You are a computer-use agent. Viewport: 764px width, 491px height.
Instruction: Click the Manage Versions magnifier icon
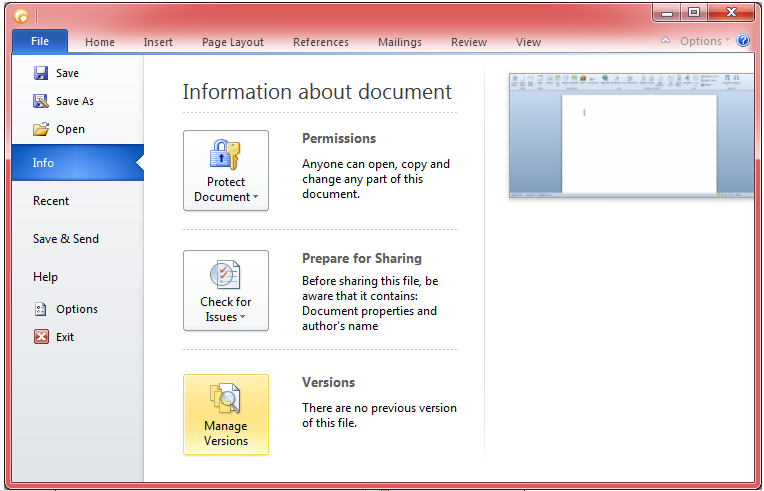[225, 399]
